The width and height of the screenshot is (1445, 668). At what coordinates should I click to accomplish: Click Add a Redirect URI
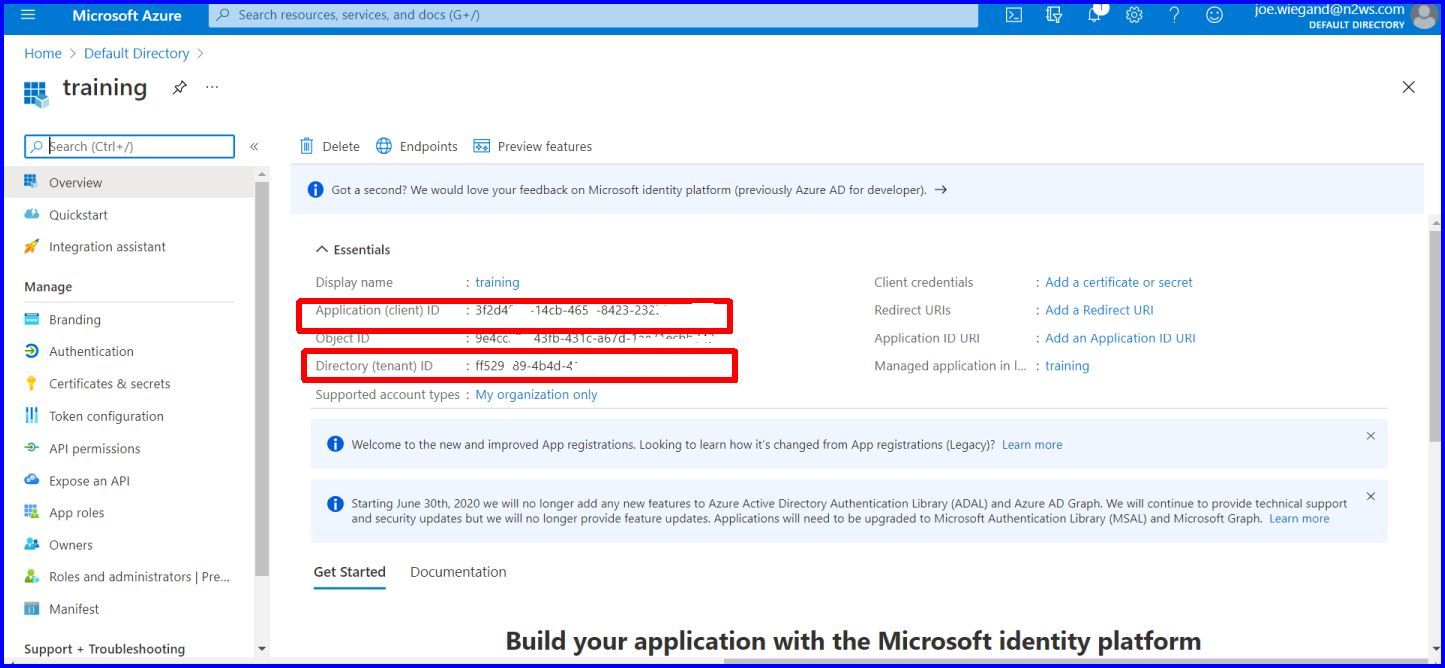[x=1099, y=310]
